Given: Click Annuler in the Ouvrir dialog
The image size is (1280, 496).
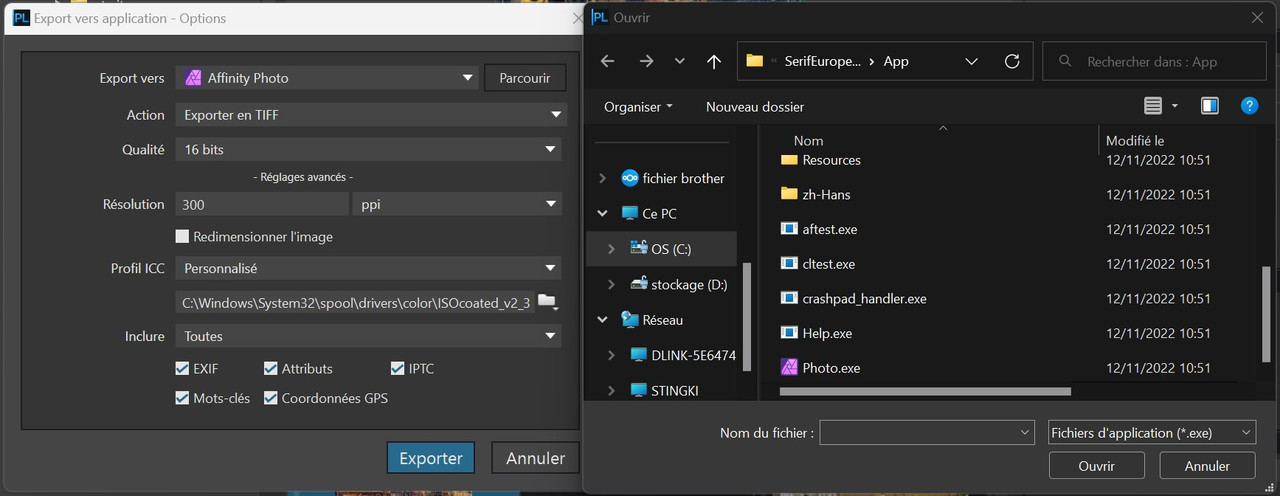Looking at the screenshot, I should pyautogui.click(x=1207, y=466).
